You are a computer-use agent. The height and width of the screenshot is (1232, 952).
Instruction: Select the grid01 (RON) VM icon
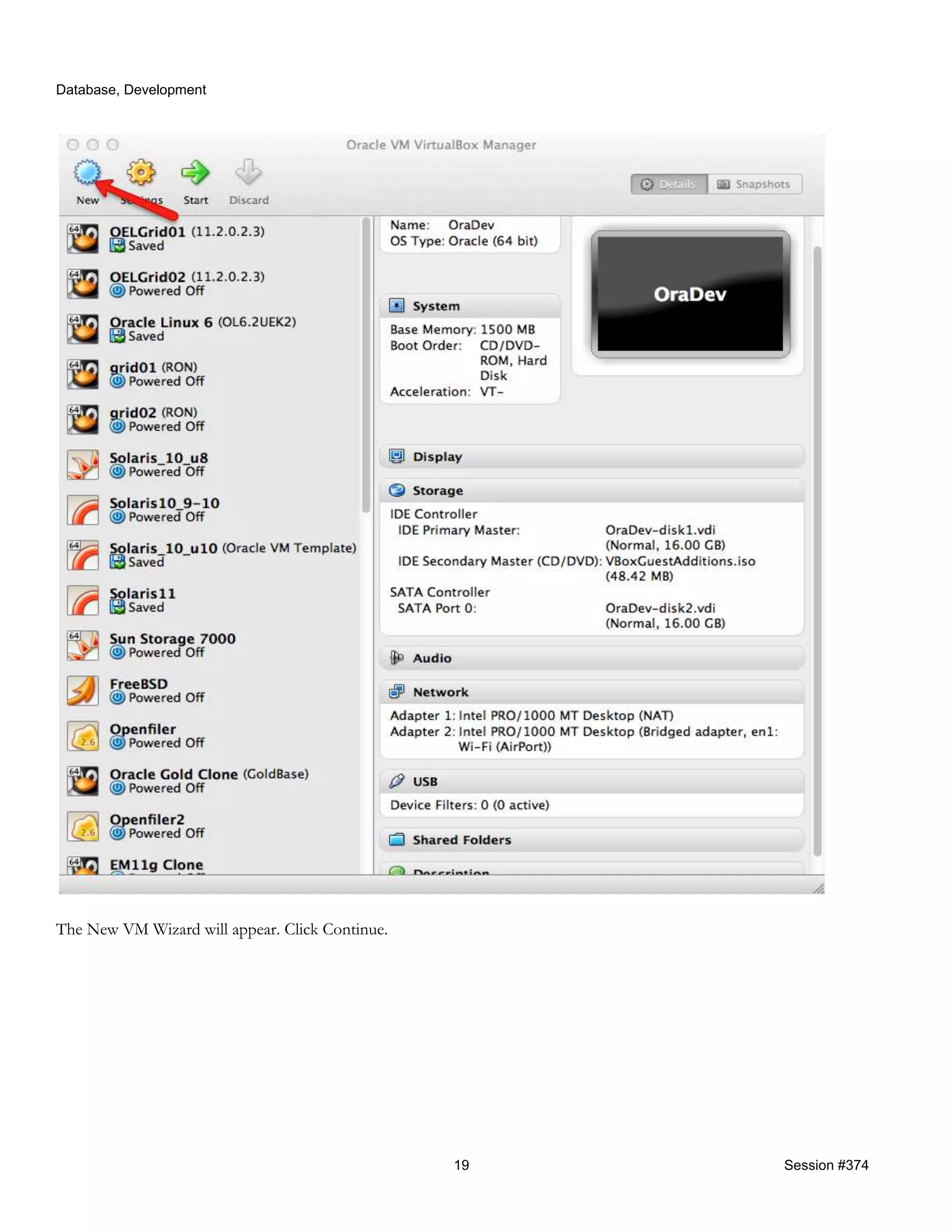coord(83,373)
